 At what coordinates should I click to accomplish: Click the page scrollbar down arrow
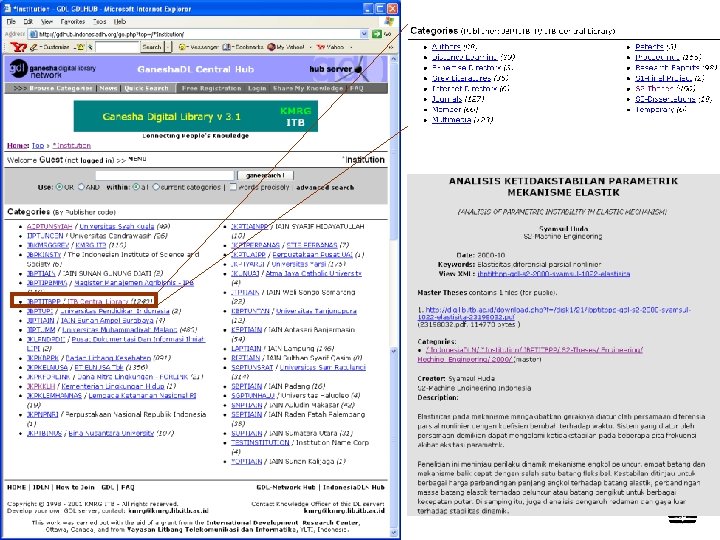(394, 533)
